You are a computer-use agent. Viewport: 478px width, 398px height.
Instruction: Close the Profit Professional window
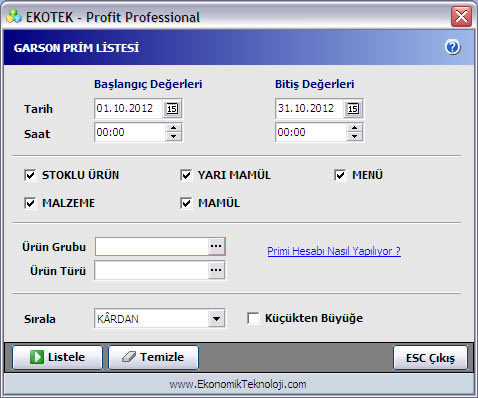pos(461,16)
